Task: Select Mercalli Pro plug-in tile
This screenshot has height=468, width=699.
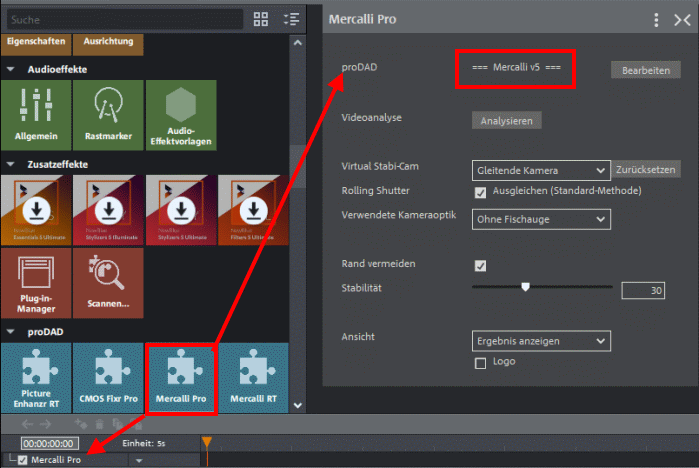Action: click(181, 379)
